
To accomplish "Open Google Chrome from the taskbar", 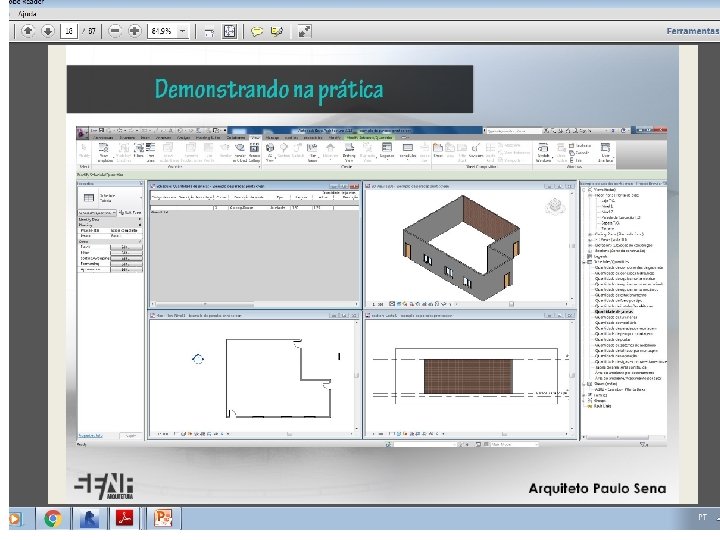I will pyautogui.click(x=53, y=519).
